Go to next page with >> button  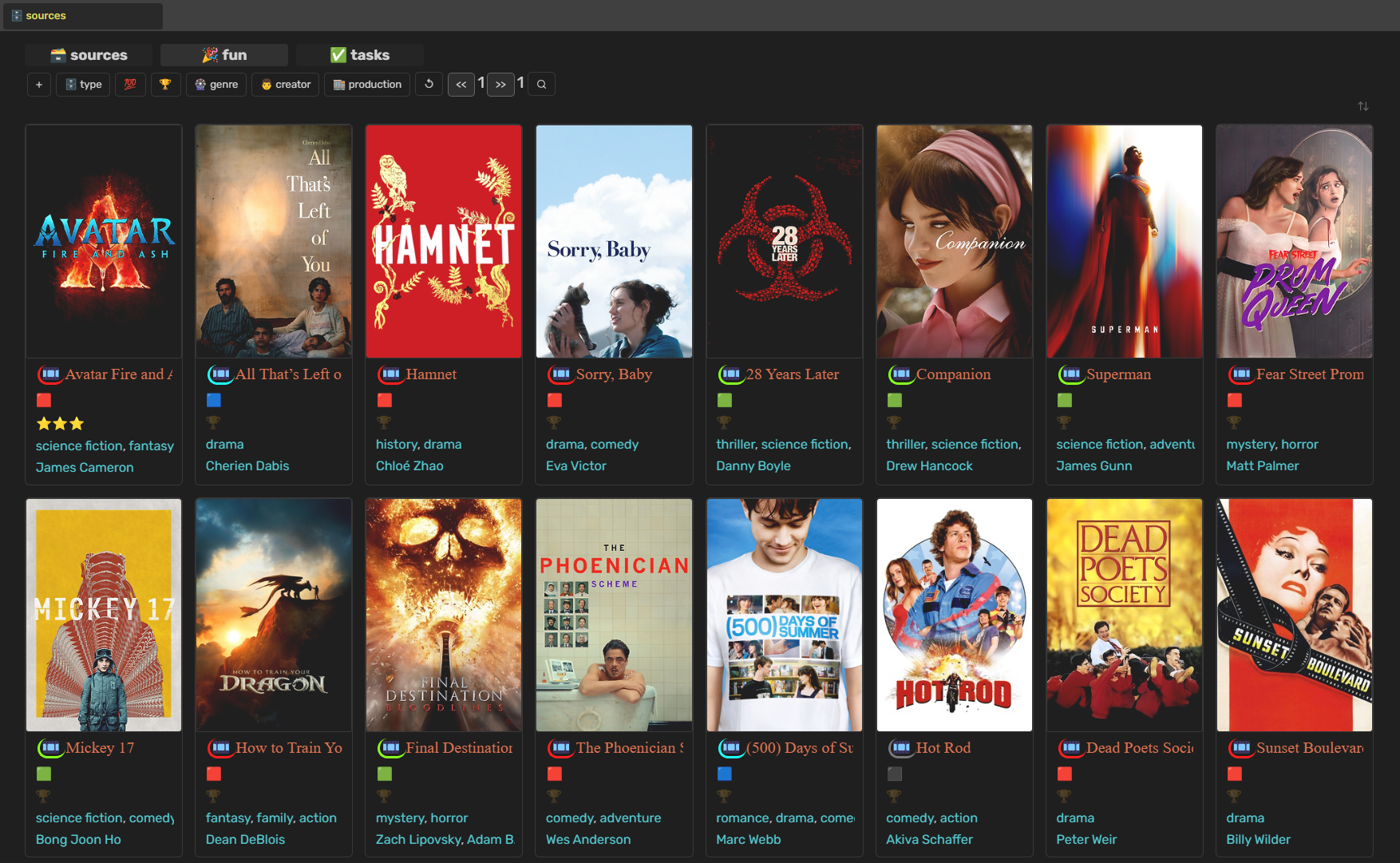tap(500, 85)
